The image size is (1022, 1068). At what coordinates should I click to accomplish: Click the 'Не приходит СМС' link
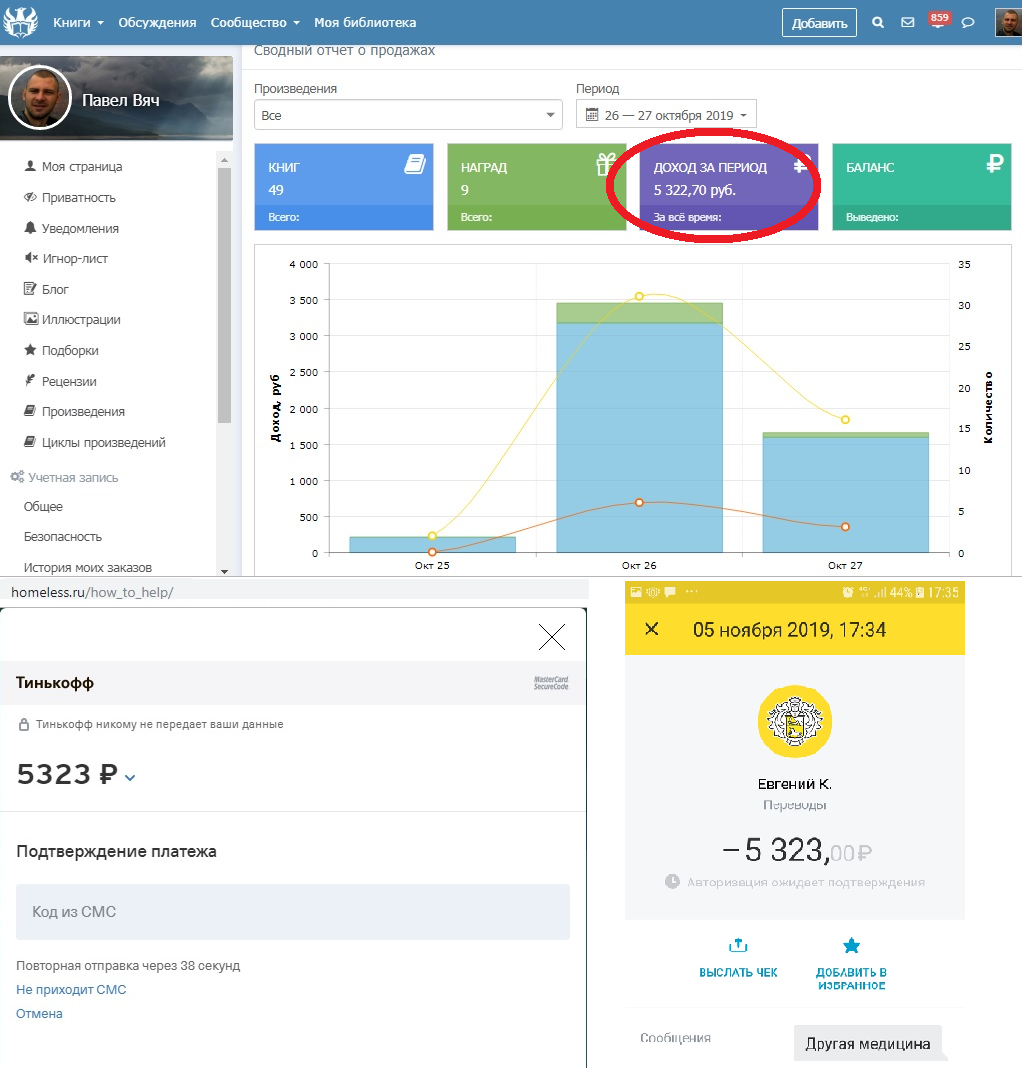[x=71, y=990]
